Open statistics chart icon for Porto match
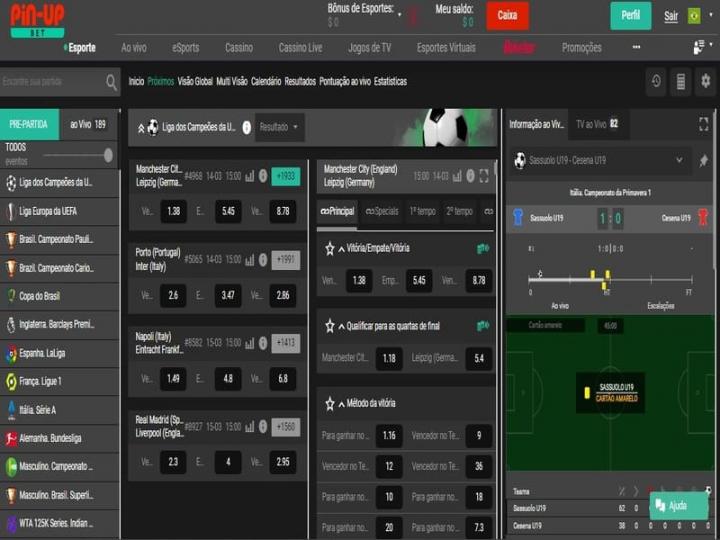720x540 pixels. coord(249,260)
